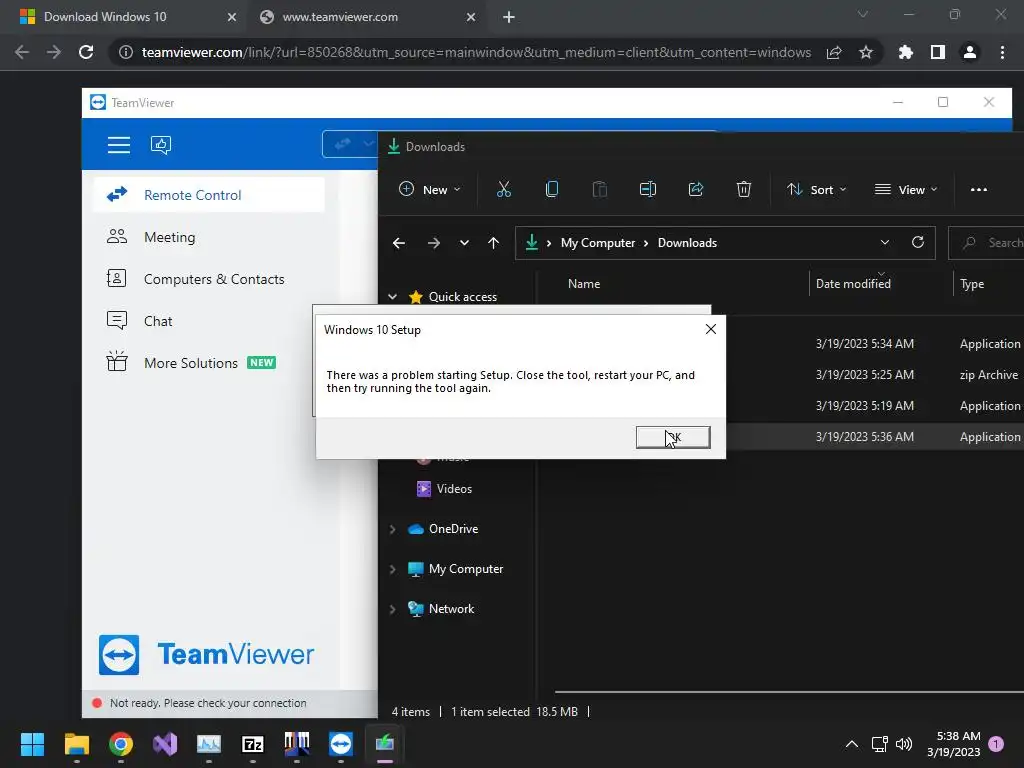Click My Computer in address breadcrumb
The image size is (1024, 768).
click(598, 243)
